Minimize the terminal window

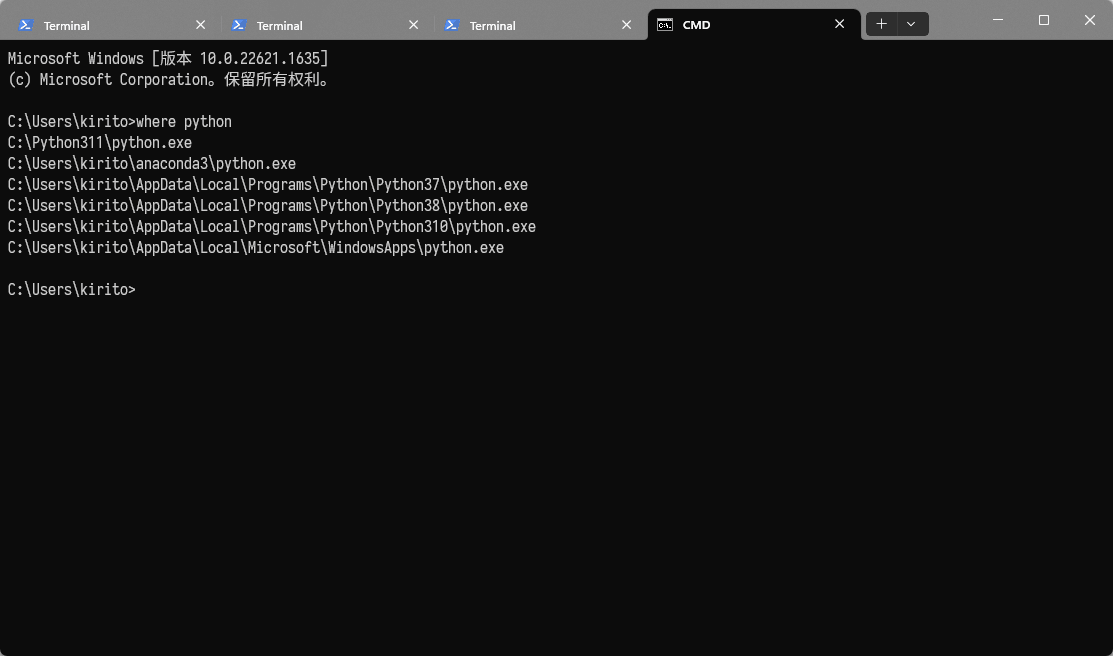997,20
